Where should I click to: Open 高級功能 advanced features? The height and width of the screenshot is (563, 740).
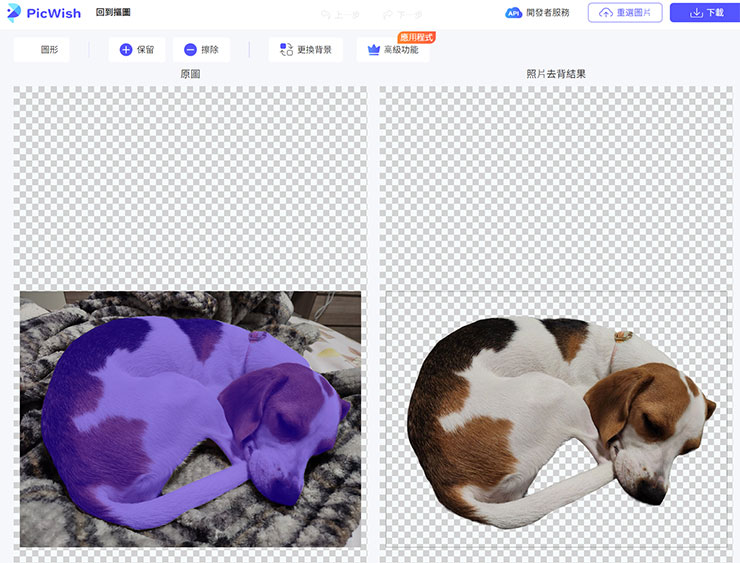coord(393,50)
